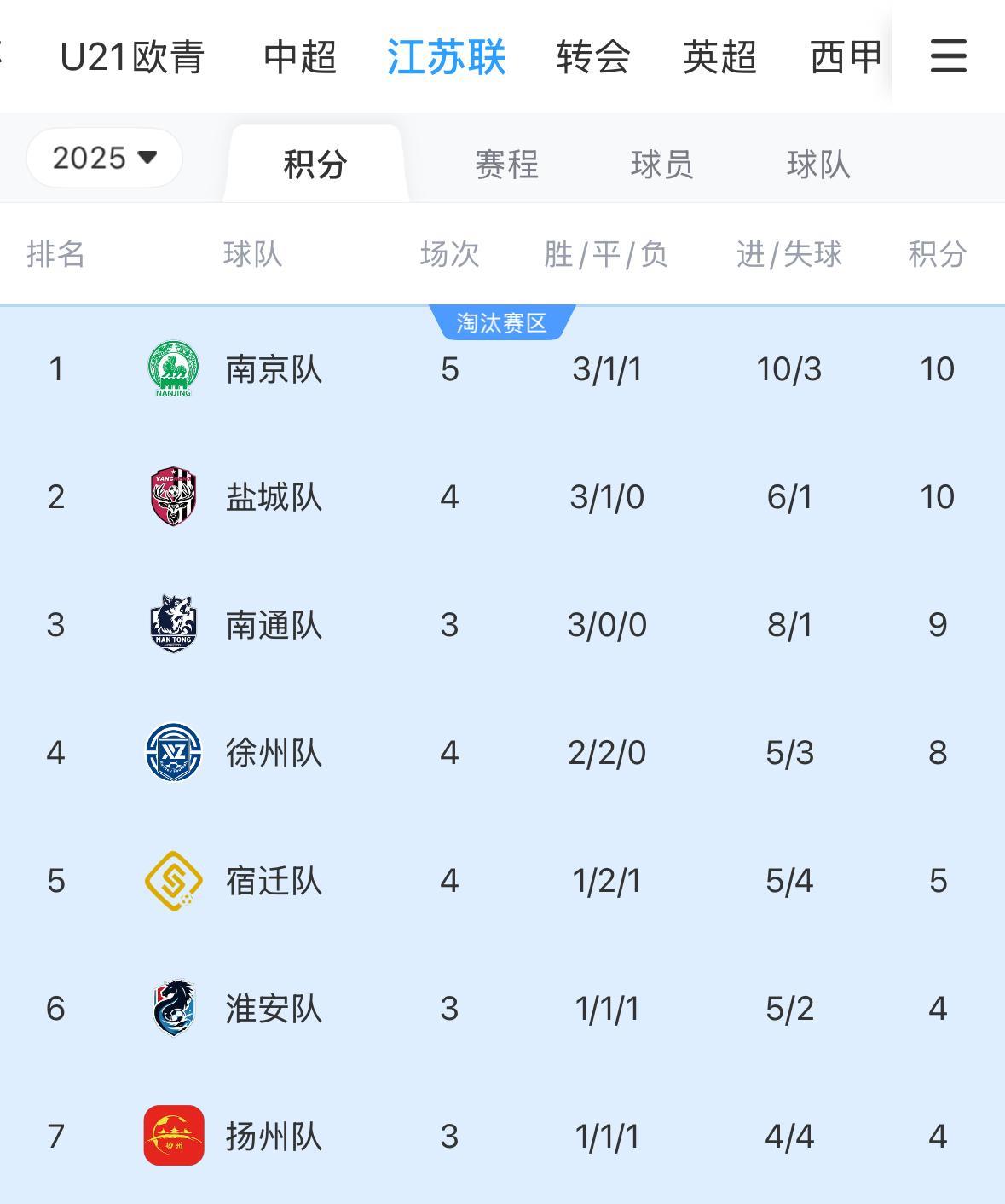Switch to the 赛程 tab

pos(506,164)
